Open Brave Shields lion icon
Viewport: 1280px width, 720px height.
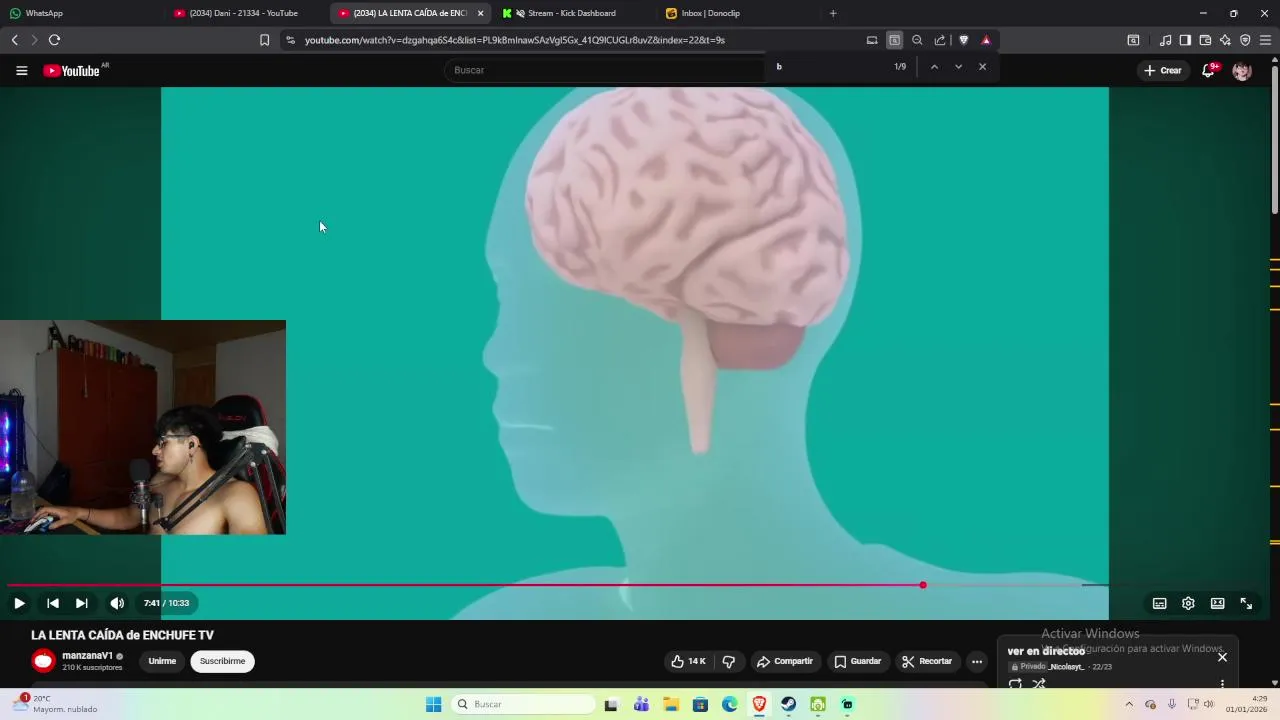[963, 40]
